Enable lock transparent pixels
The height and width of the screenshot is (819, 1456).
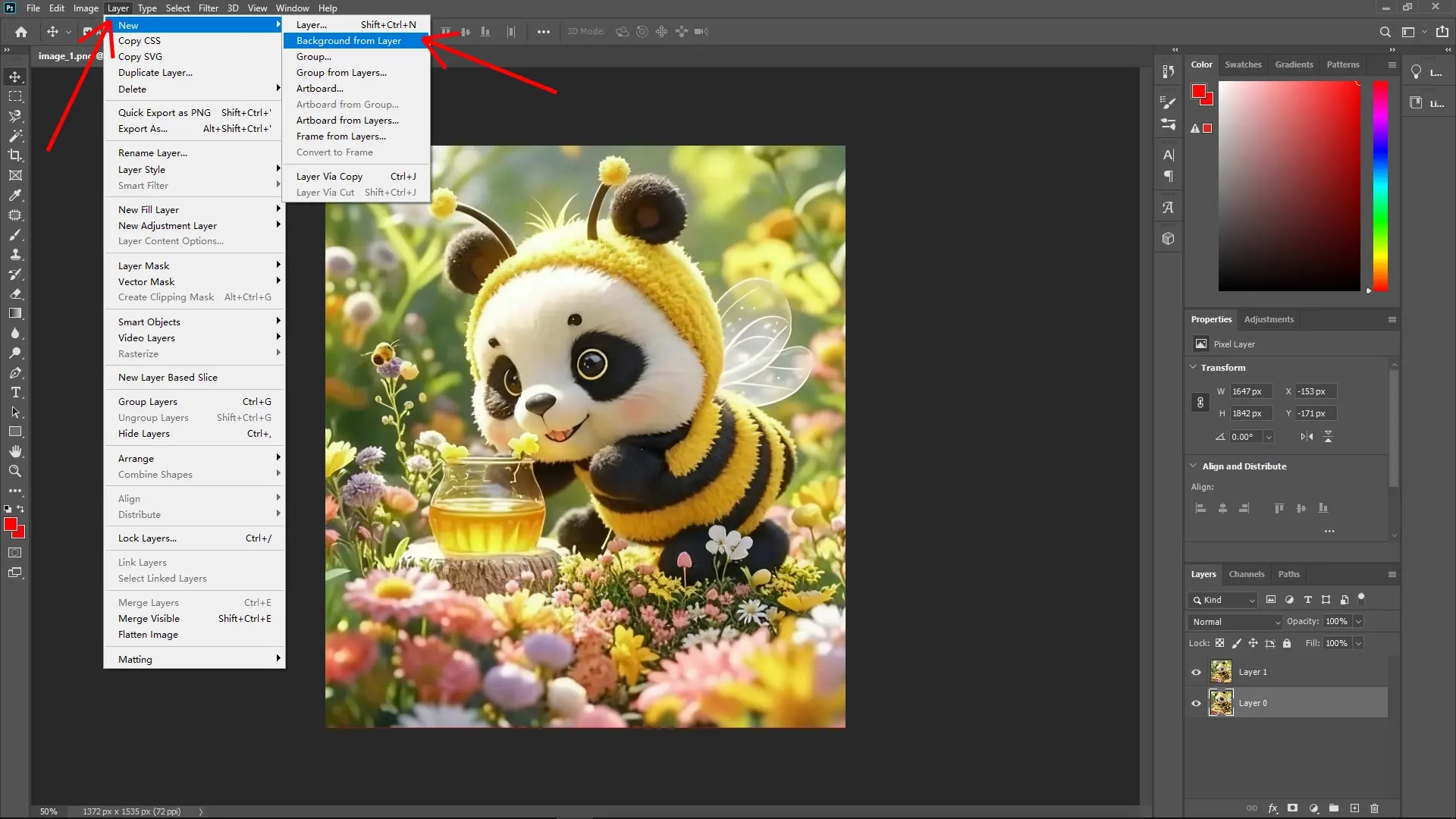[1220, 643]
